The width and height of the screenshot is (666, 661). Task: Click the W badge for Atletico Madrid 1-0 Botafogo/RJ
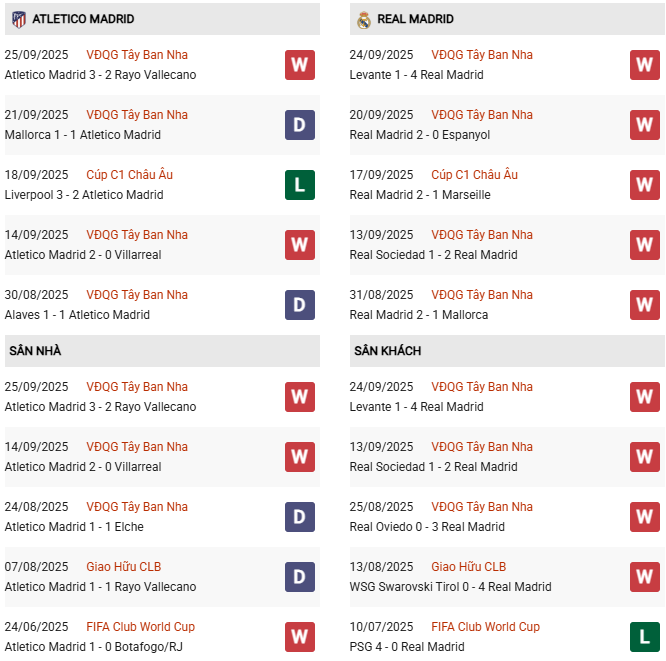[x=300, y=637]
